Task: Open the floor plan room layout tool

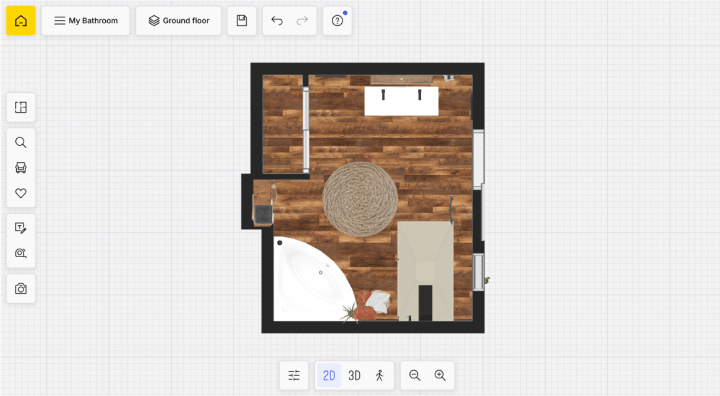Action: coord(21,107)
